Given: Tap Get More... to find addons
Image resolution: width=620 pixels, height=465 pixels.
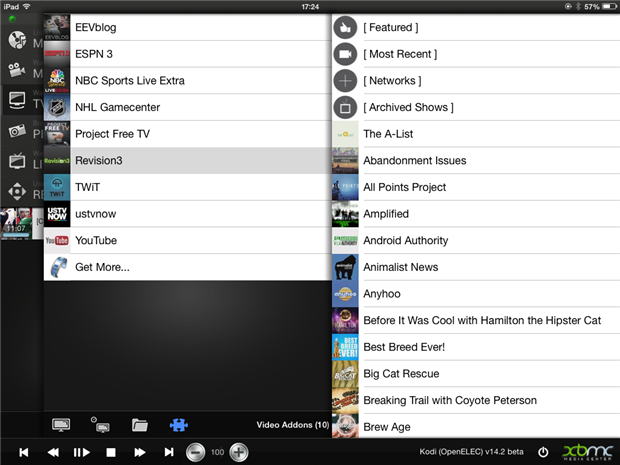Looking at the screenshot, I should tap(187, 267).
